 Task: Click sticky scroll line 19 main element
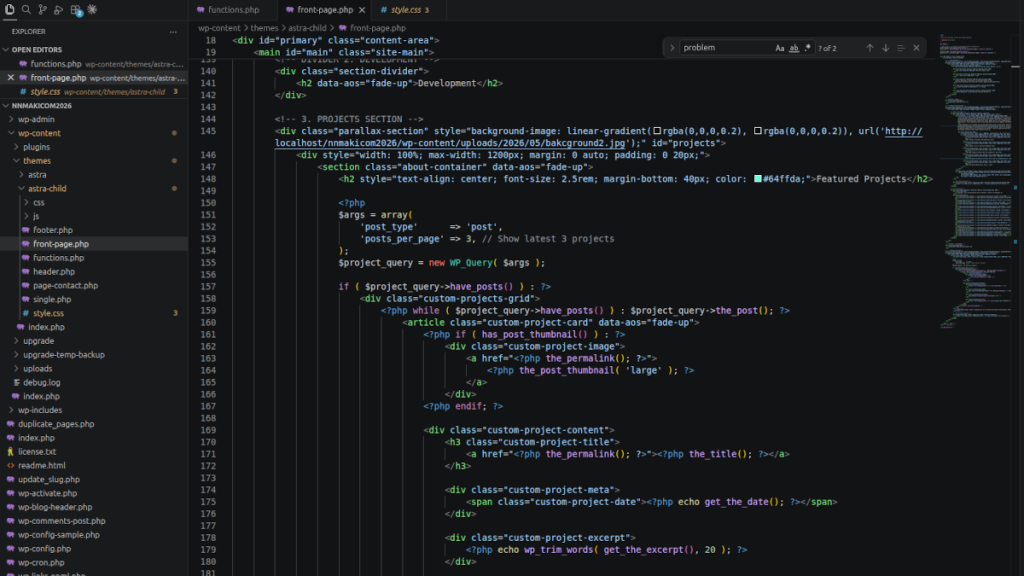pyautogui.click(x=344, y=52)
